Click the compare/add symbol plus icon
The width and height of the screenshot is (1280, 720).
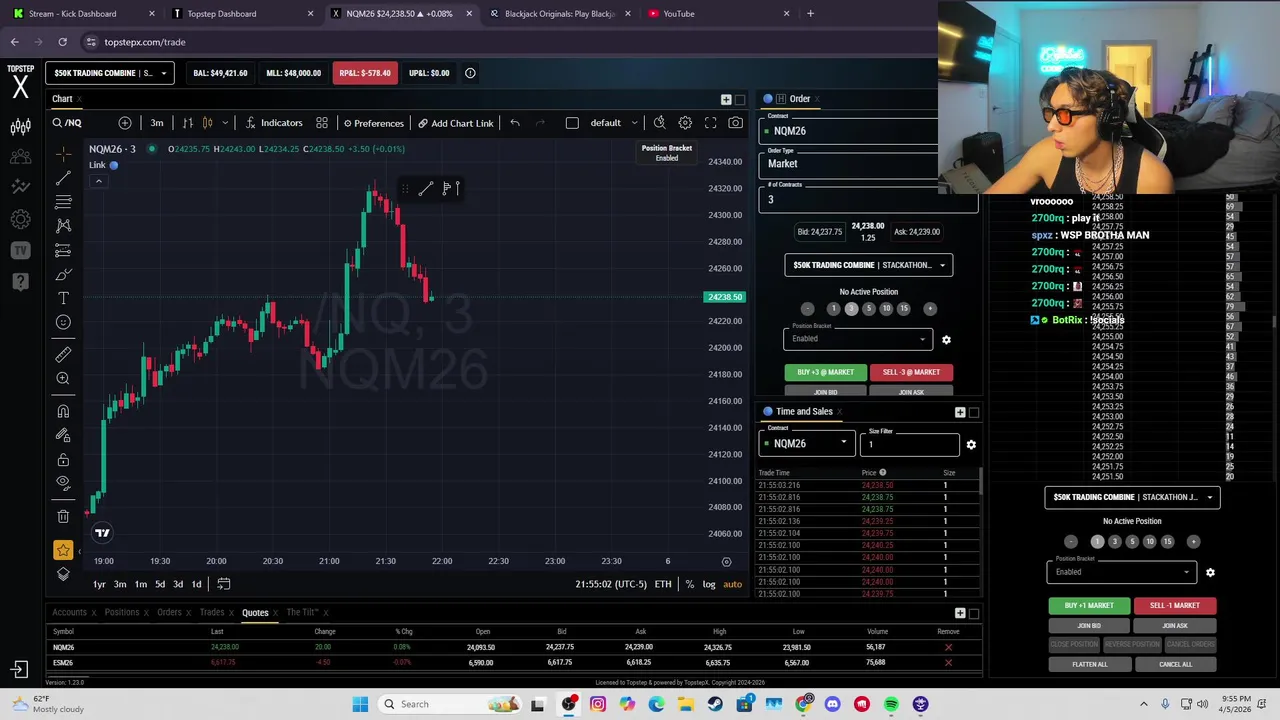coord(125,123)
